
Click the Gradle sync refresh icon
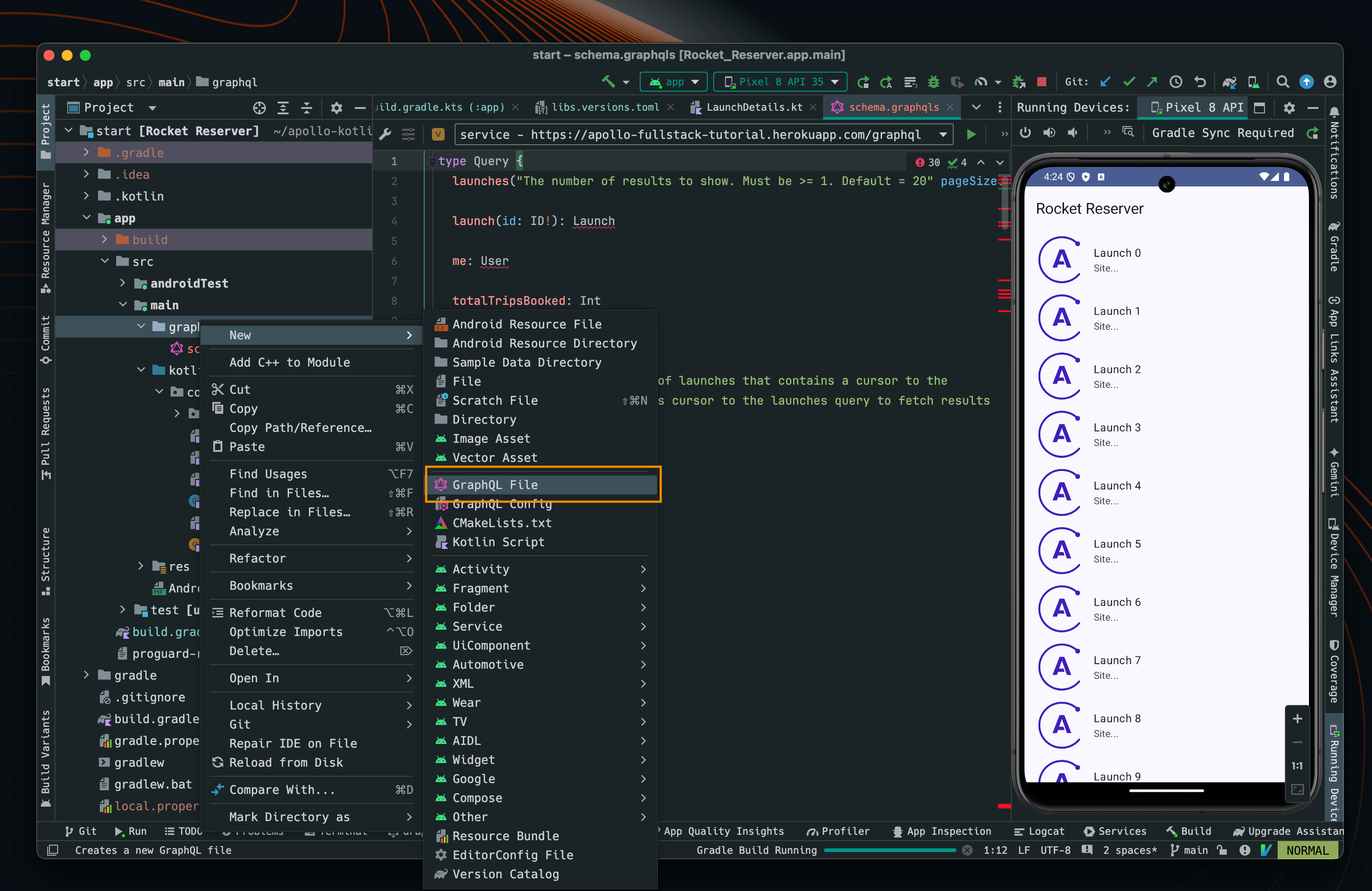pyautogui.click(x=1313, y=134)
